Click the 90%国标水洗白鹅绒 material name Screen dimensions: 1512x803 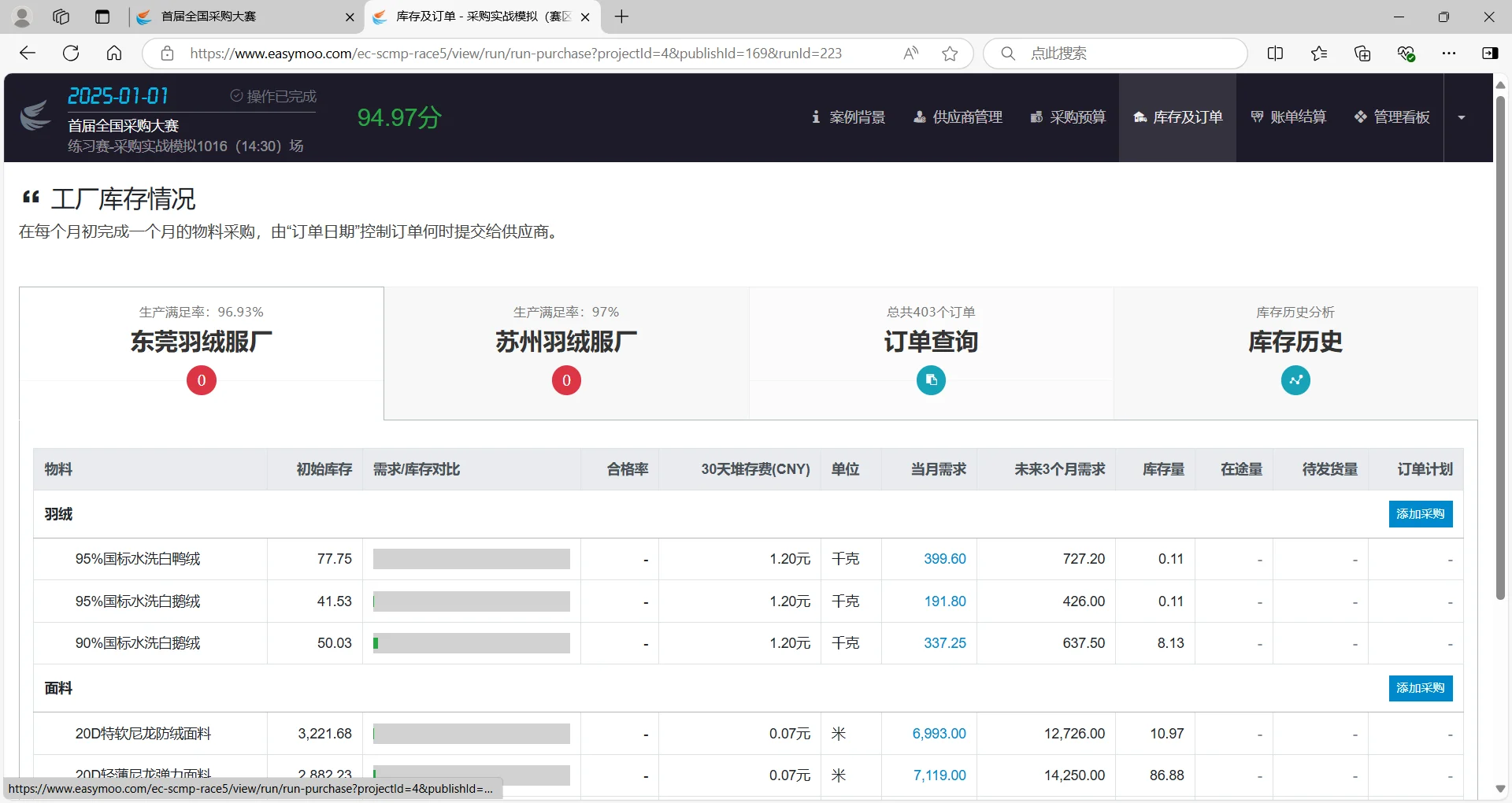(x=138, y=643)
